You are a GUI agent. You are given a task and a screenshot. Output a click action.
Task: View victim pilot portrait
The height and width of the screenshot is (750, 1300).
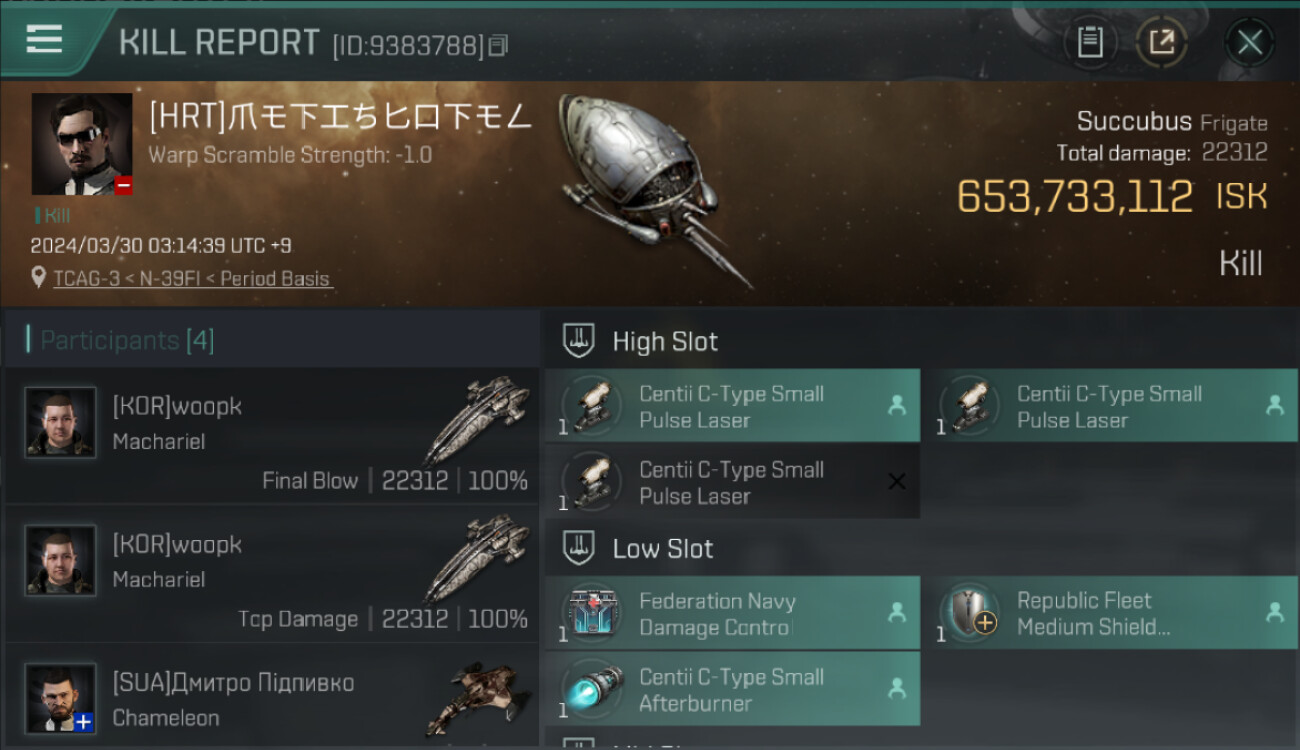click(82, 144)
